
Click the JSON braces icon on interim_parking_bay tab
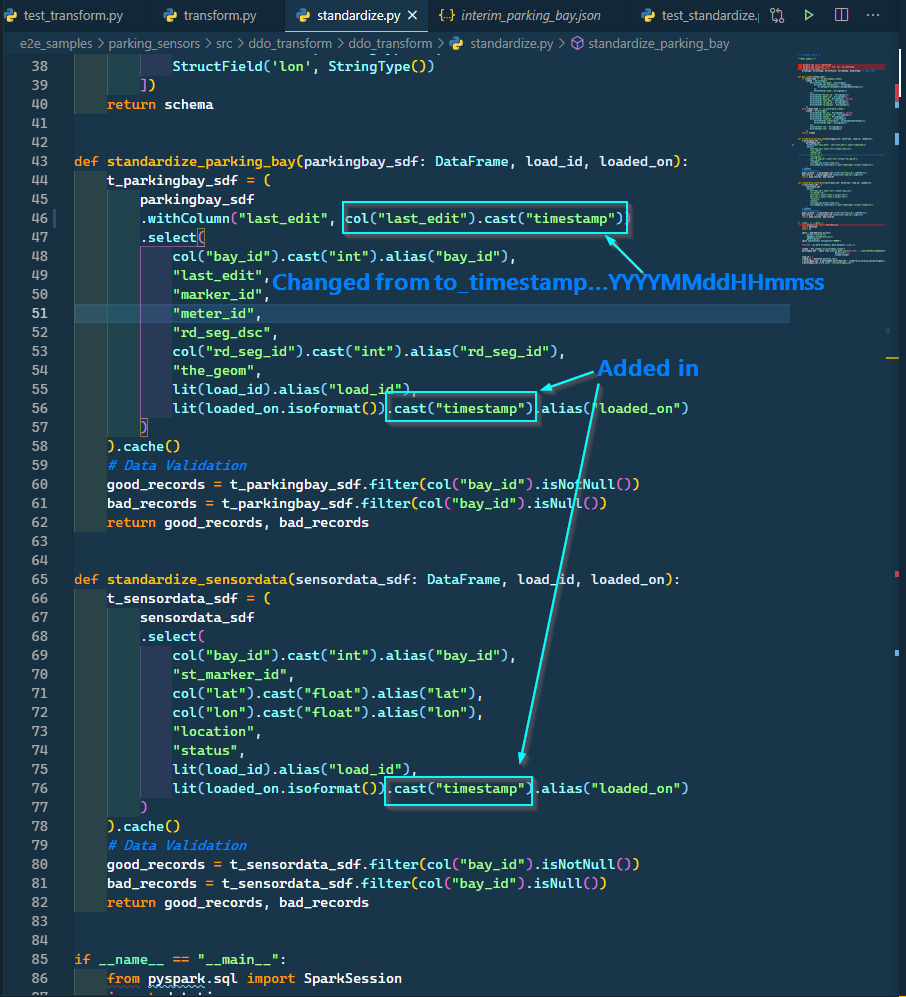447,15
